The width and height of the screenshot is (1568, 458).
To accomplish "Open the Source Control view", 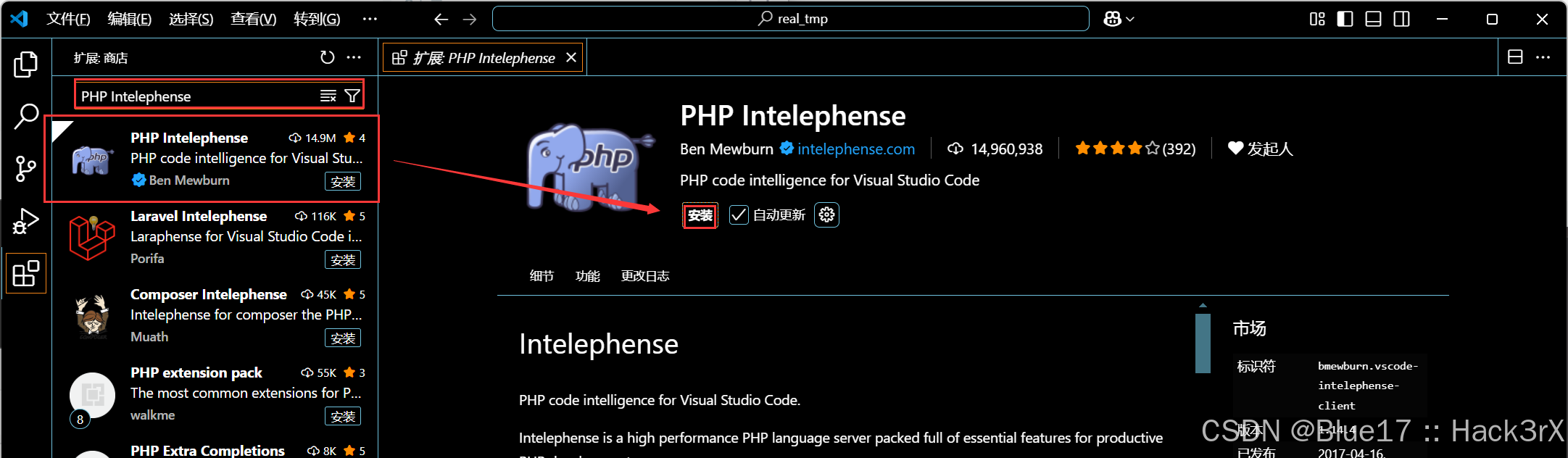I will 26,169.
